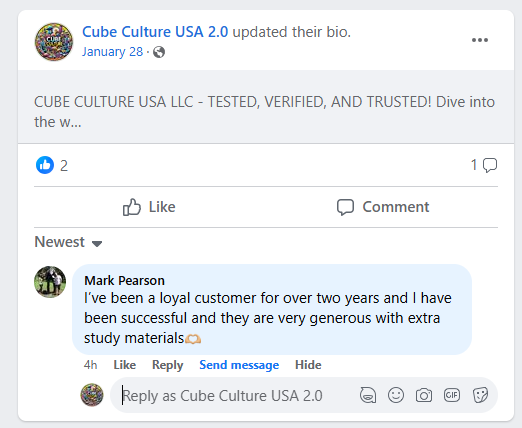Hide Mark Pearson's comment
The image size is (522, 428).
pos(308,365)
